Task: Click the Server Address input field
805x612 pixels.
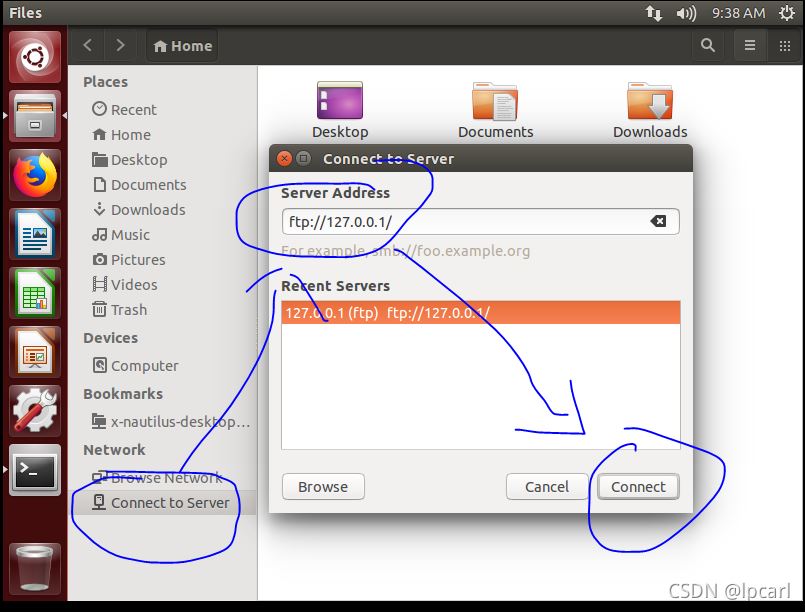Action: pyautogui.click(x=481, y=221)
